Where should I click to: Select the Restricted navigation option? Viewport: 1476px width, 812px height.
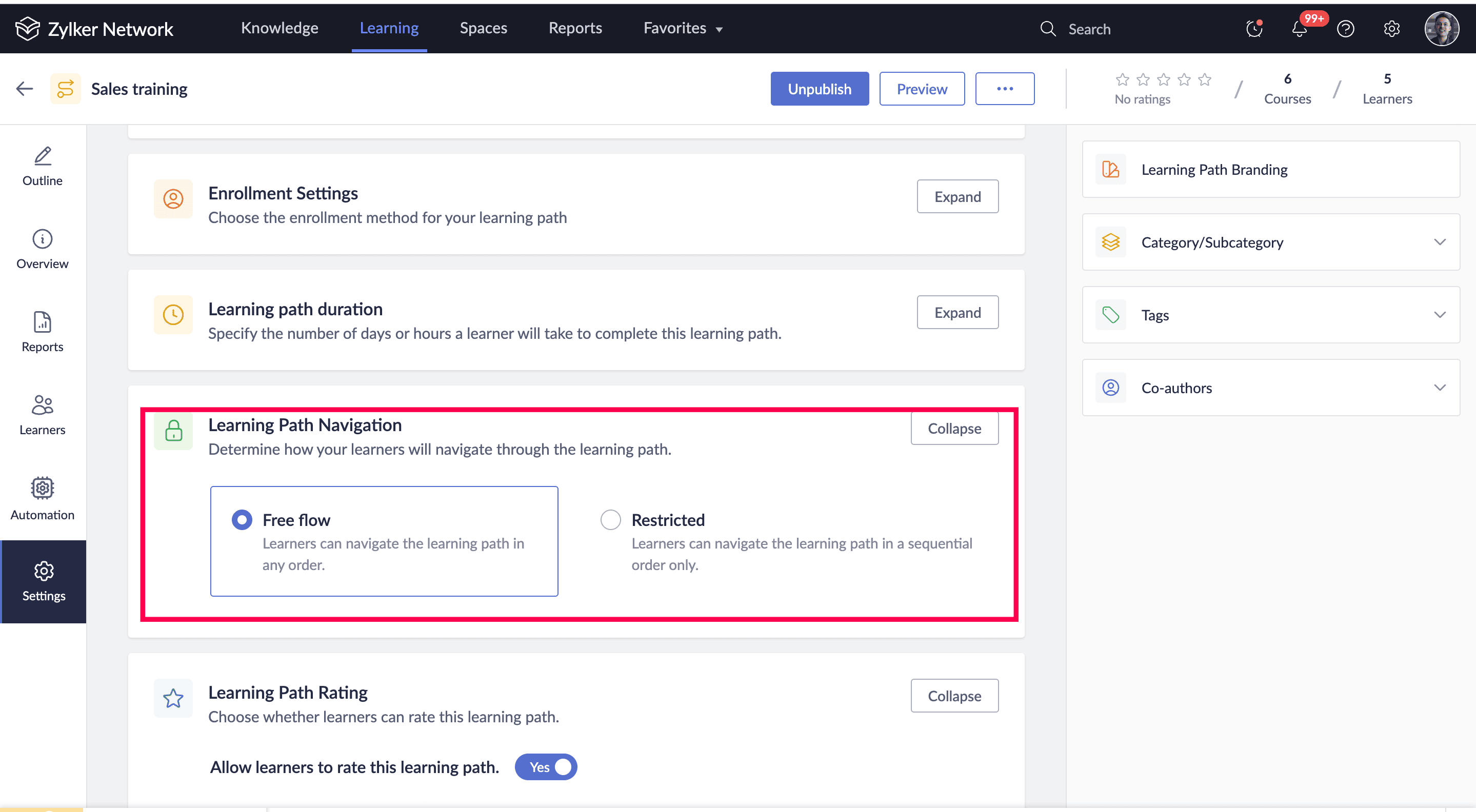[x=610, y=520]
